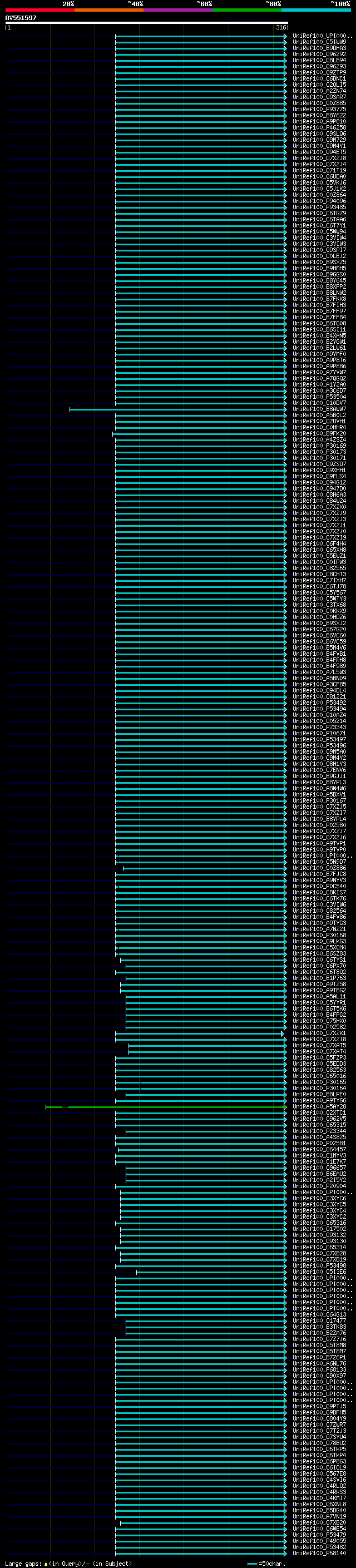The height and width of the screenshot is (1568, 356).
Task: Select hit label UniRef100_B9DHA3
Action: click(x=319, y=48)
